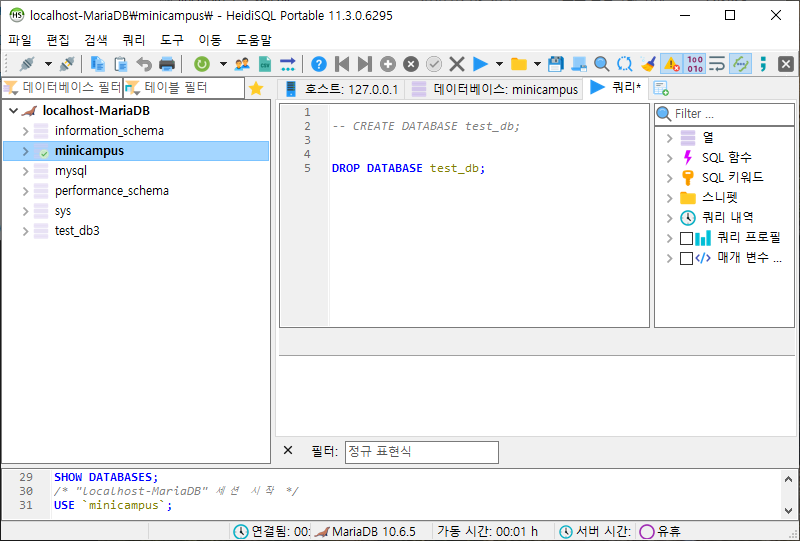Toggle the binary 100/010 display button

pyautogui.click(x=694, y=64)
